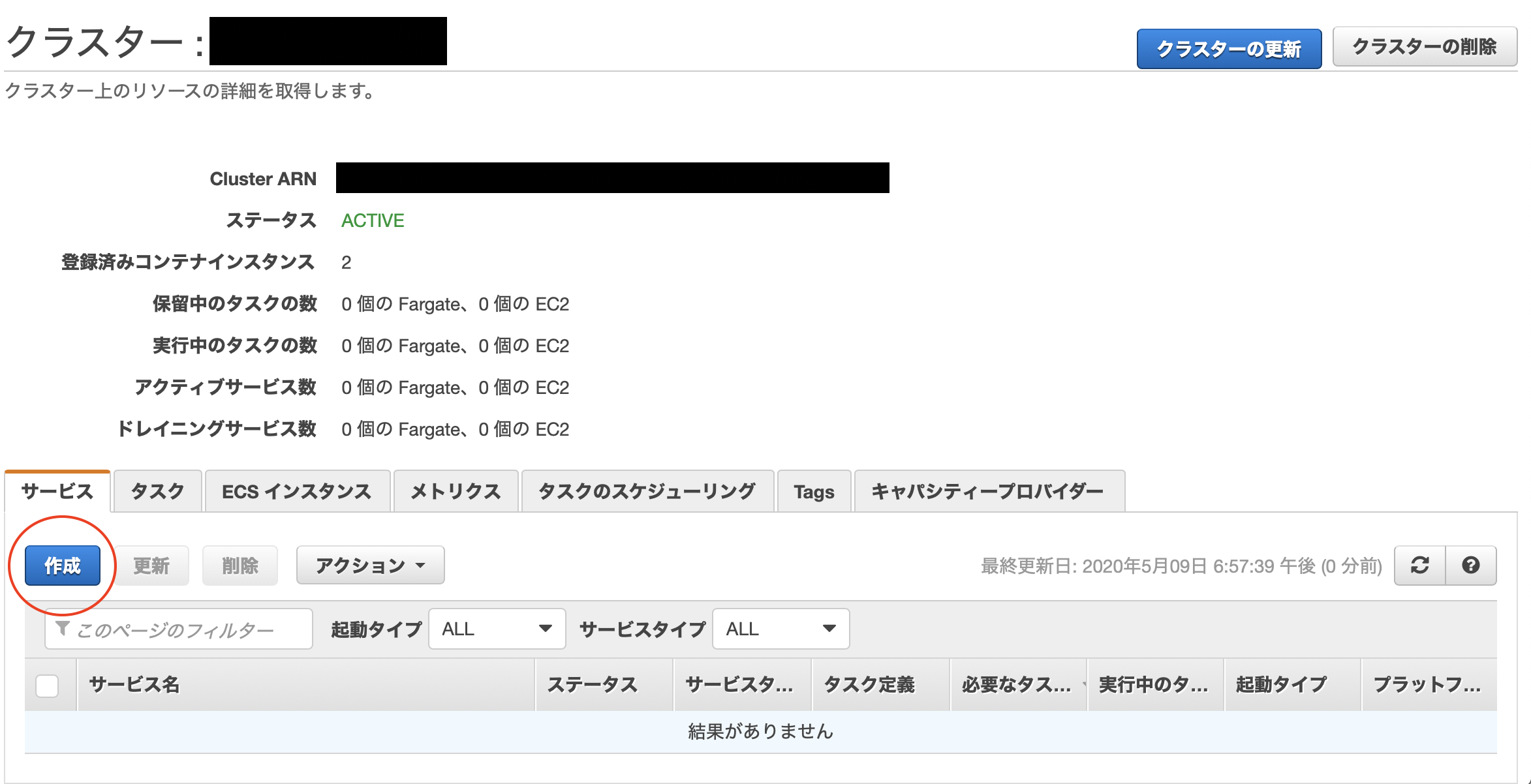Switch to the タスク tab

point(157,491)
